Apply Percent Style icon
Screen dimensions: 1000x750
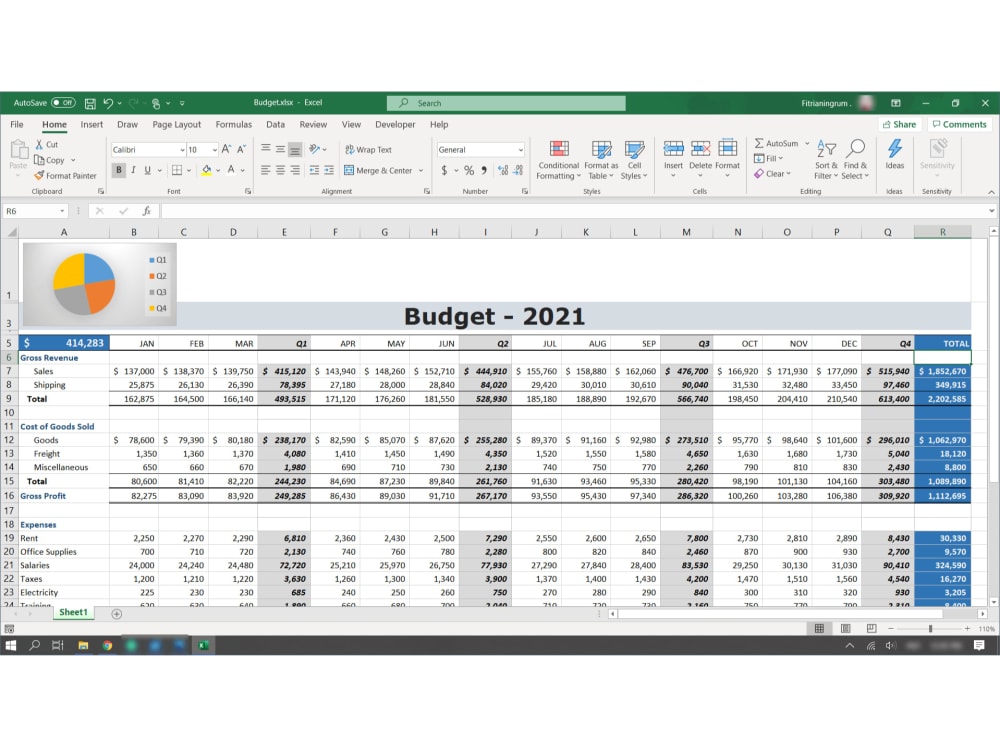coord(469,170)
